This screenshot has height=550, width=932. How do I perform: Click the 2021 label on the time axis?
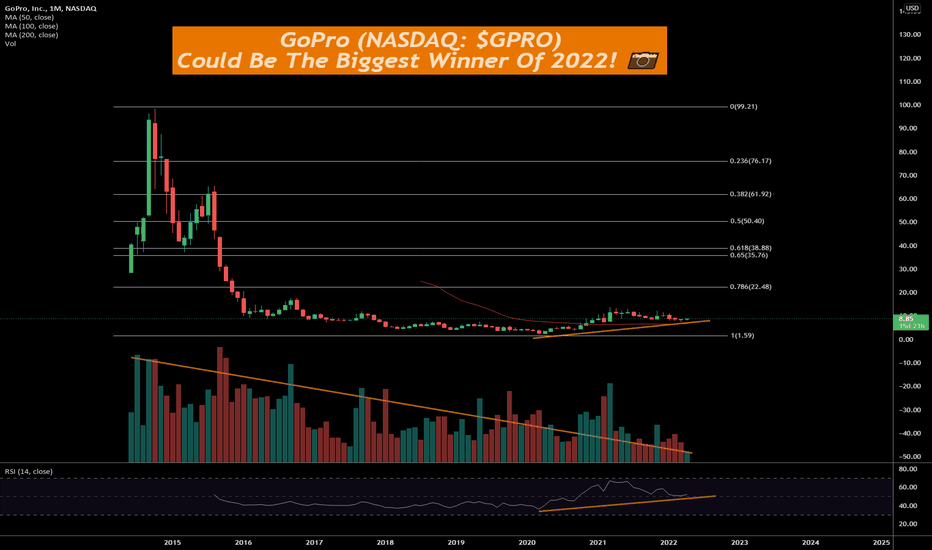click(597, 542)
